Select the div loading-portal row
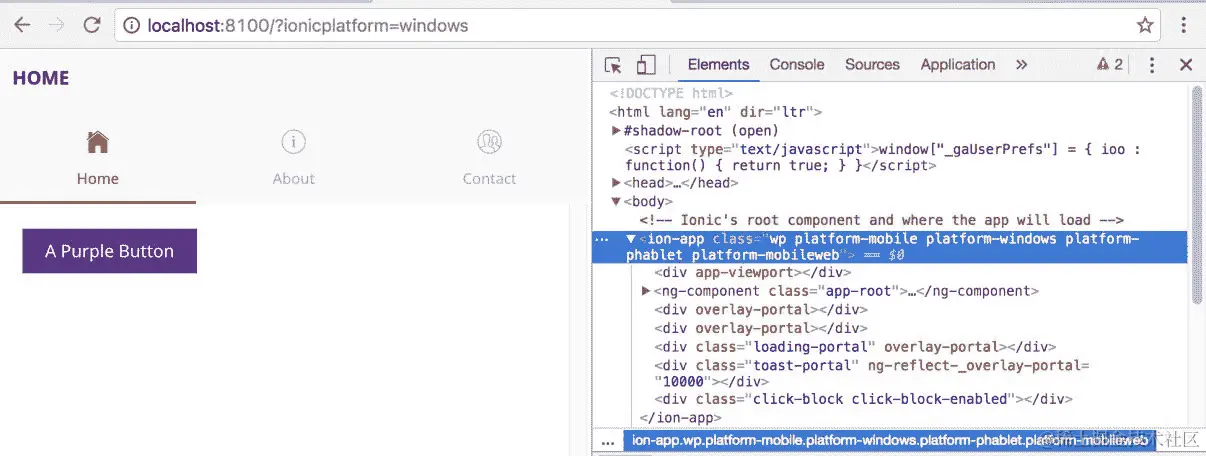This screenshot has height=456, width=1206. 855,346
